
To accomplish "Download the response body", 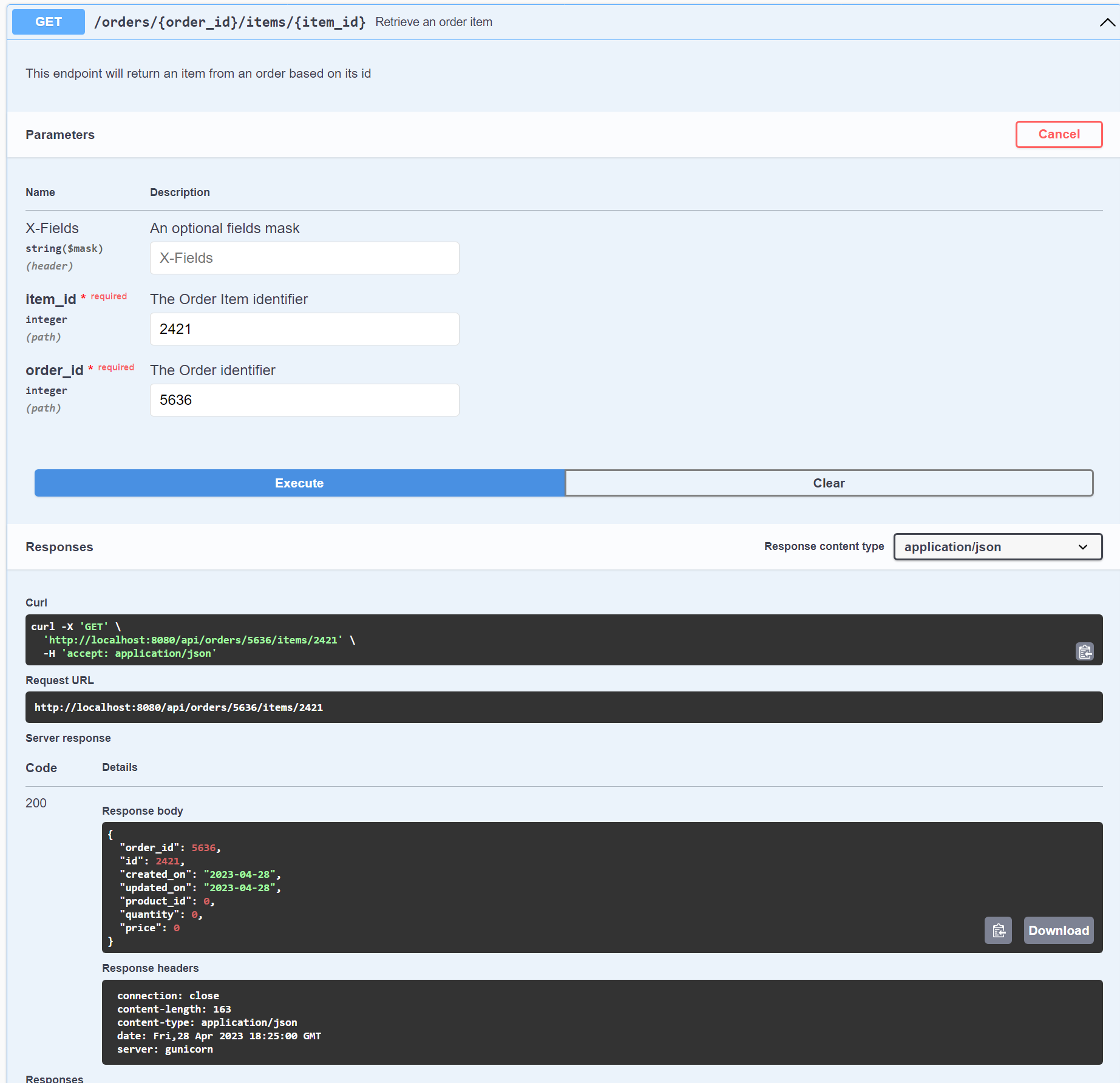I will (x=1058, y=930).
